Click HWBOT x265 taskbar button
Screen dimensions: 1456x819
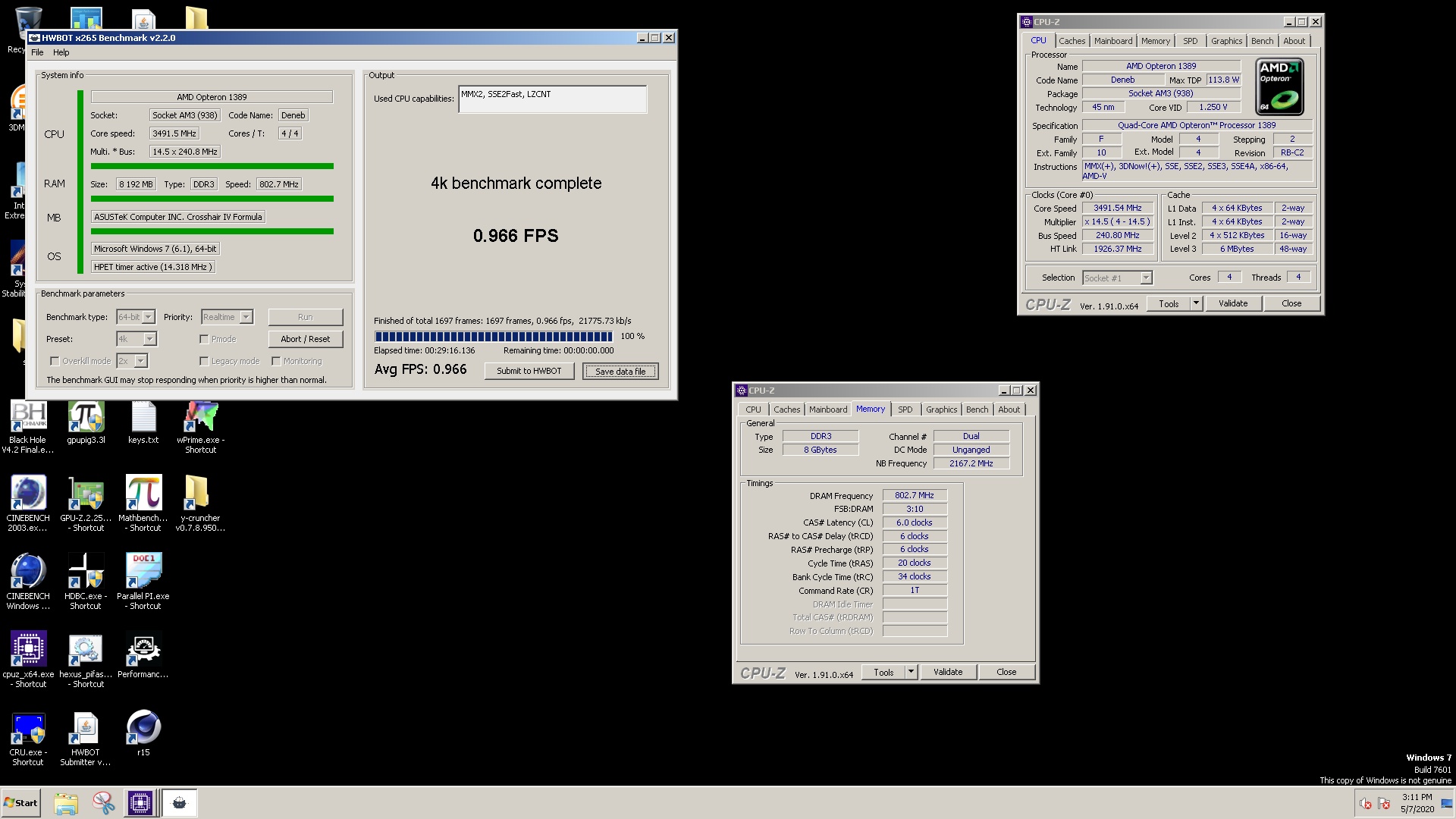click(x=180, y=803)
